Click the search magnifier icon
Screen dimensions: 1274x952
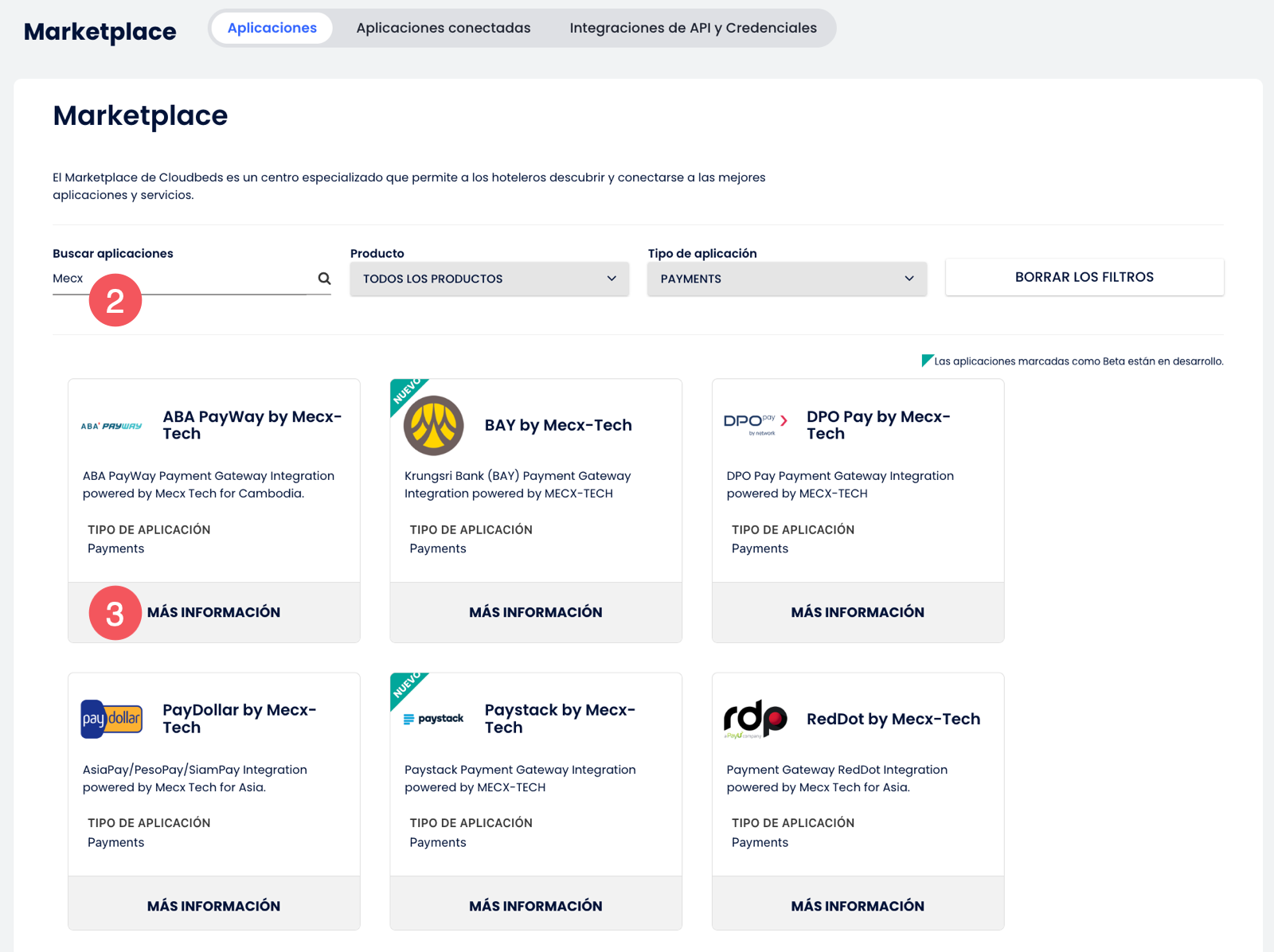(x=324, y=279)
